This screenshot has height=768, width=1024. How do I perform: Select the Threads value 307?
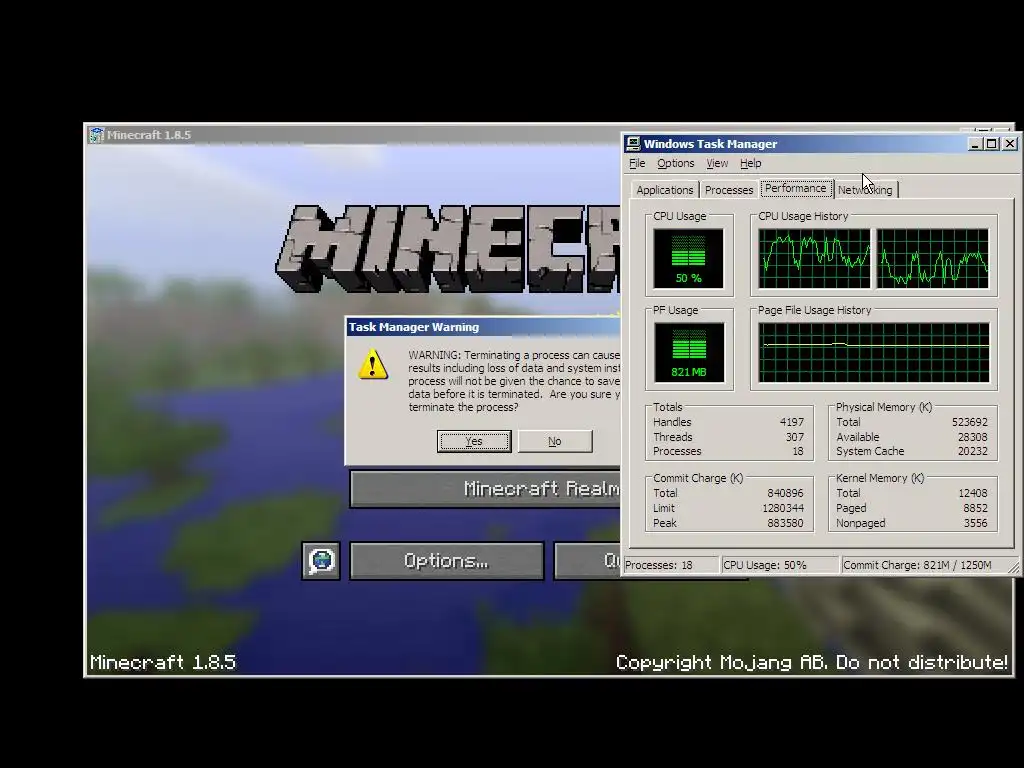click(x=795, y=437)
